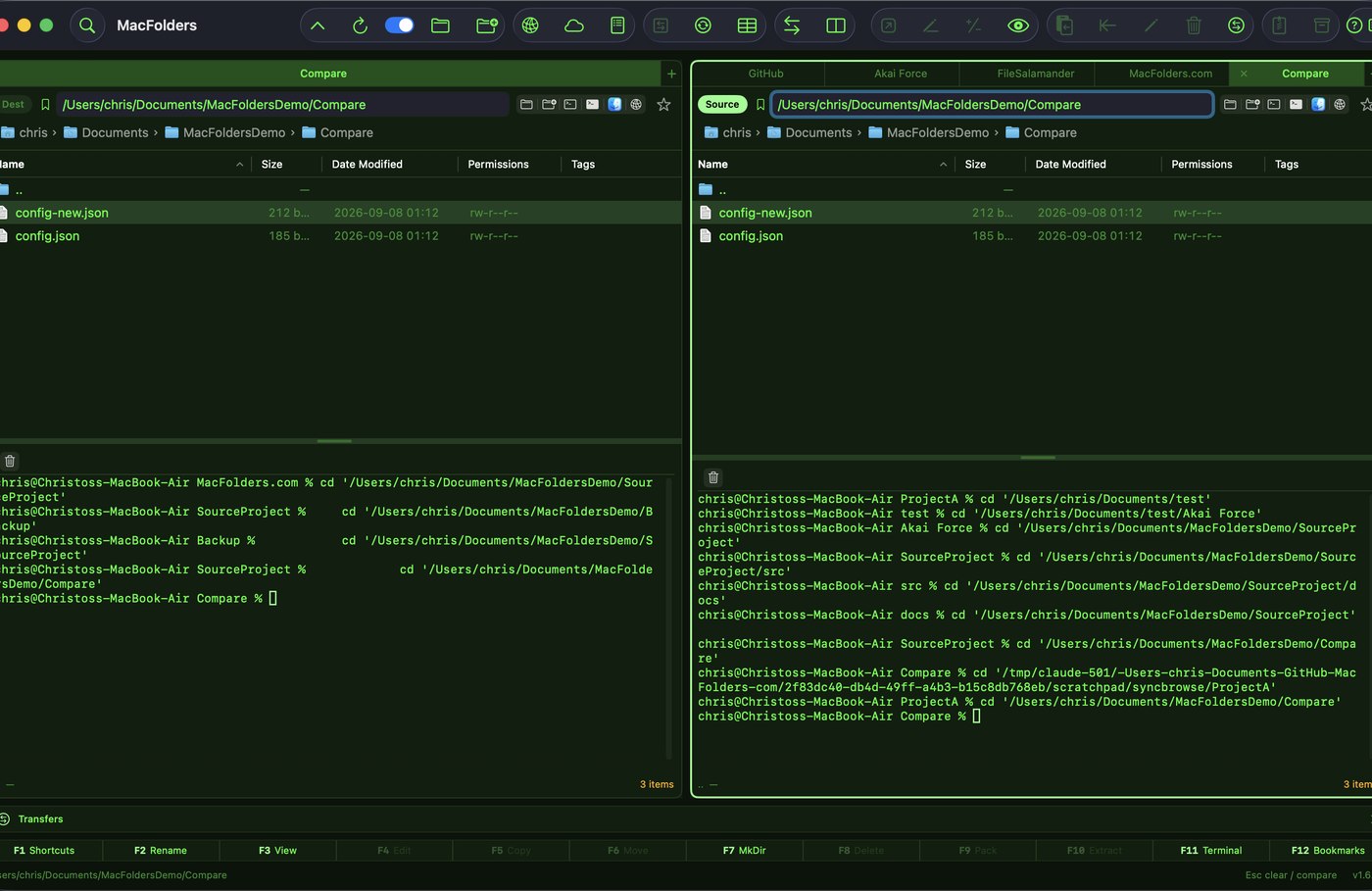Image resolution: width=1372 pixels, height=891 pixels.
Task: Click the Source badge in the right pane
Action: [722, 105]
